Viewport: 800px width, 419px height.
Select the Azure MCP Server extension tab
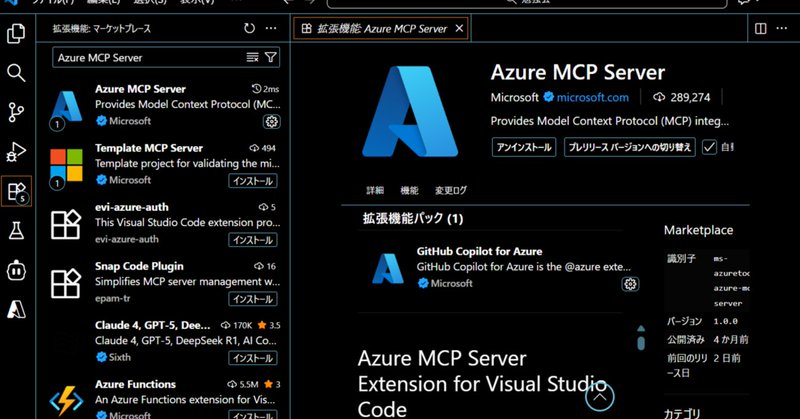(x=382, y=29)
